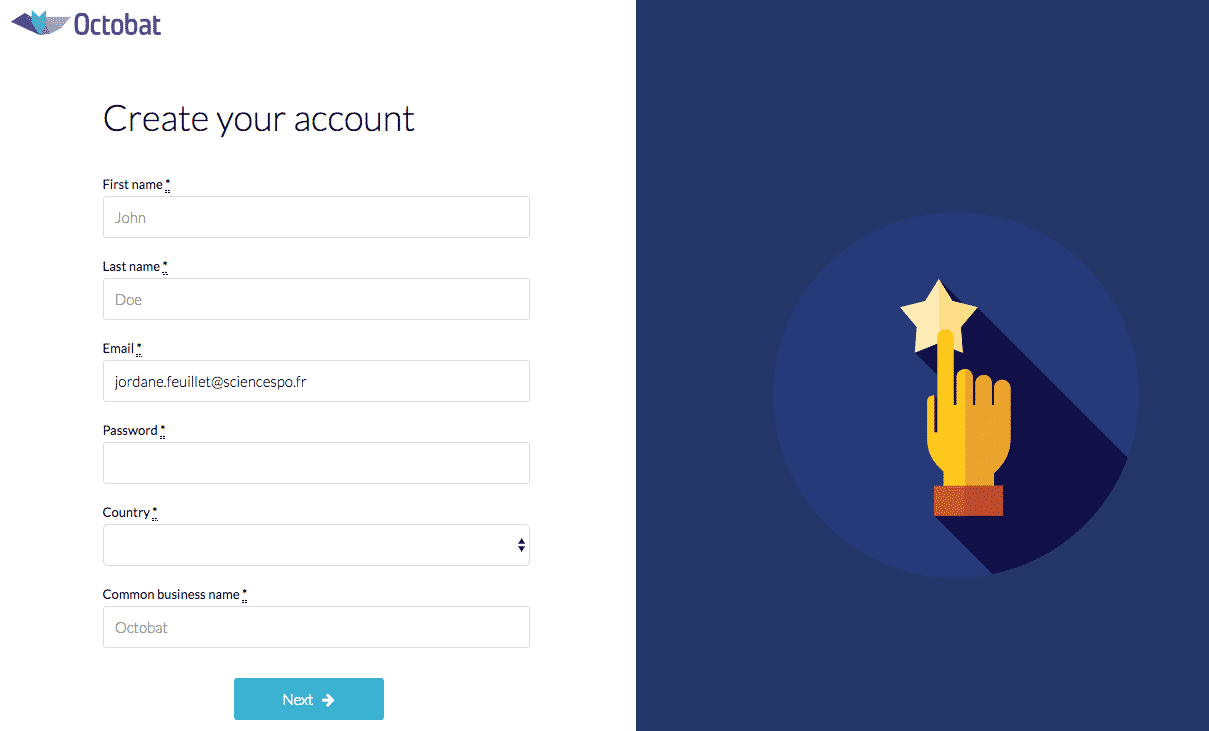The height and width of the screenshot is (731, 1209).
Task: Click the Common business name field
Action: pos(316,627)
